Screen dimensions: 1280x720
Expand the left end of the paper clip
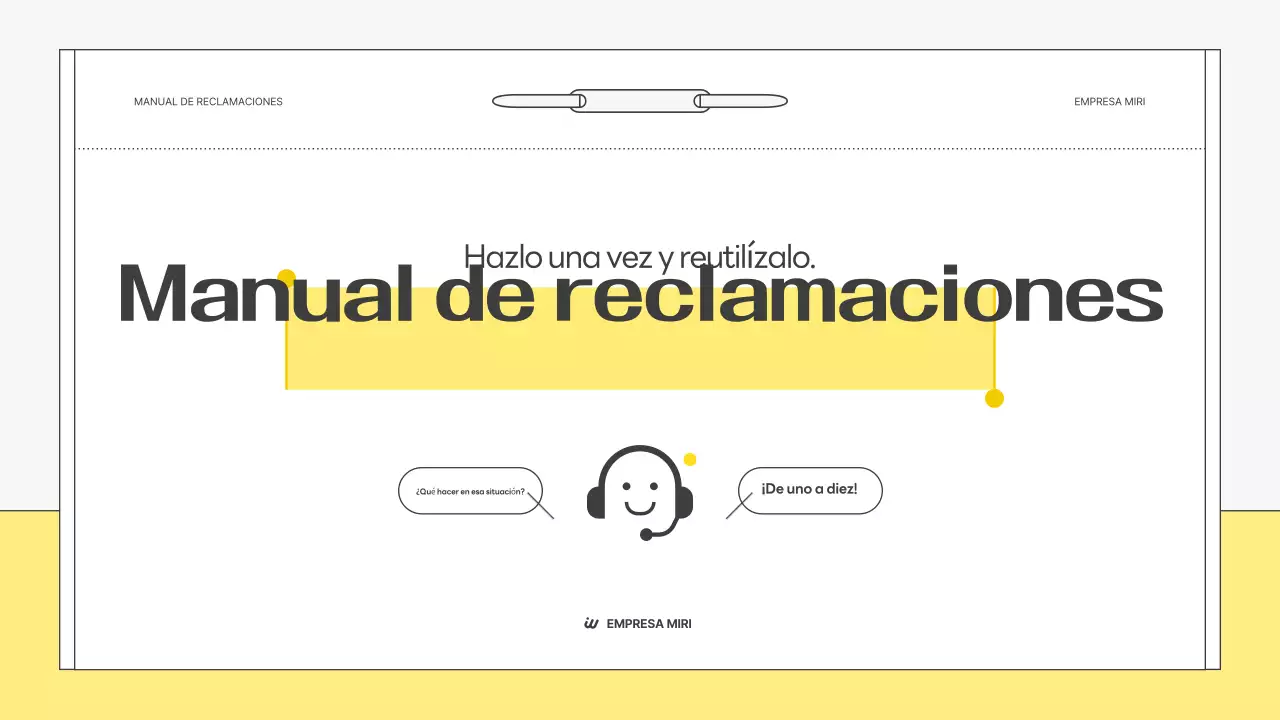coord(510,100)
